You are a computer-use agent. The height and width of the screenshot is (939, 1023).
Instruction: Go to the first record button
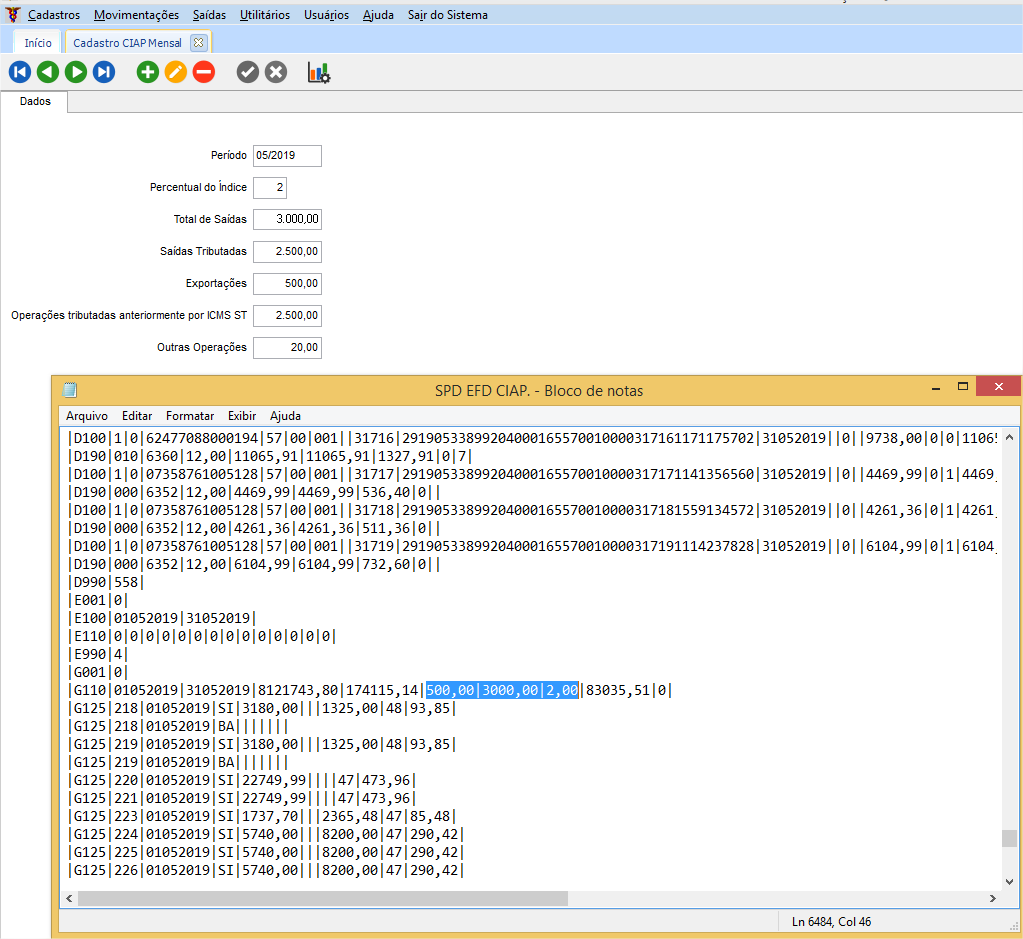(19, 72)
